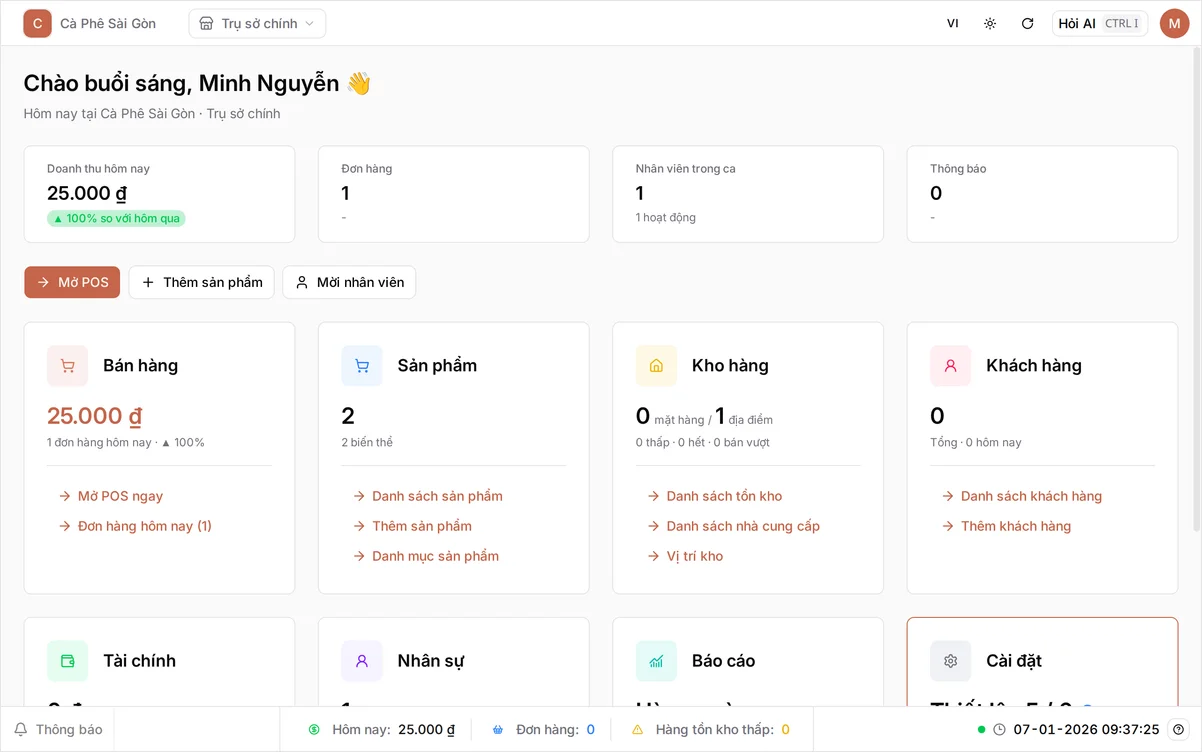Viewport: 1202px width, 752px height.
Task: Click the Tài chính wallet icon
Action: point(68,661)
